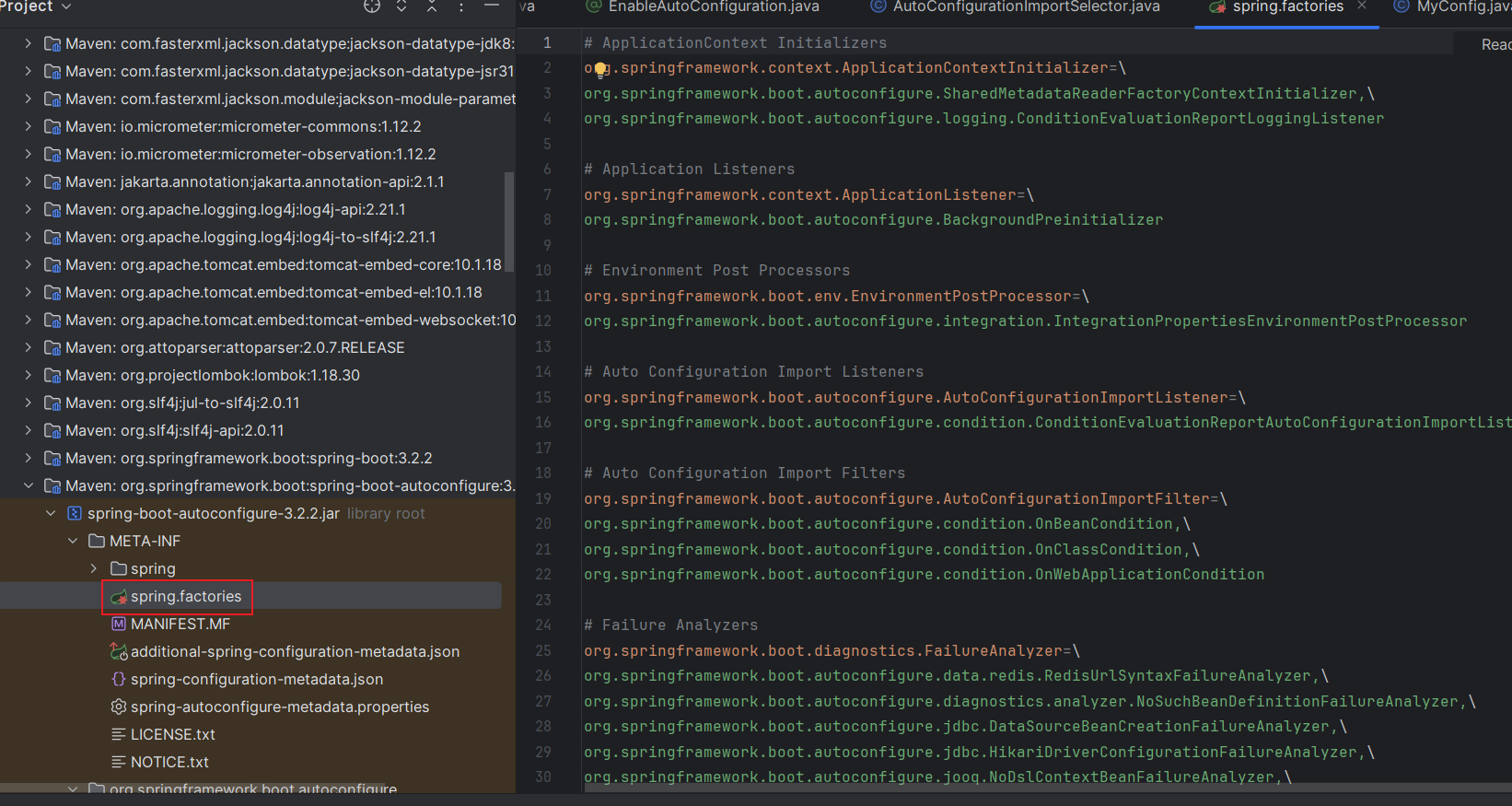The width and height of the screenshot is (1512, 806).
Task: Click the Project tree vertical scrollbar
Action: (x=509, y=221)
